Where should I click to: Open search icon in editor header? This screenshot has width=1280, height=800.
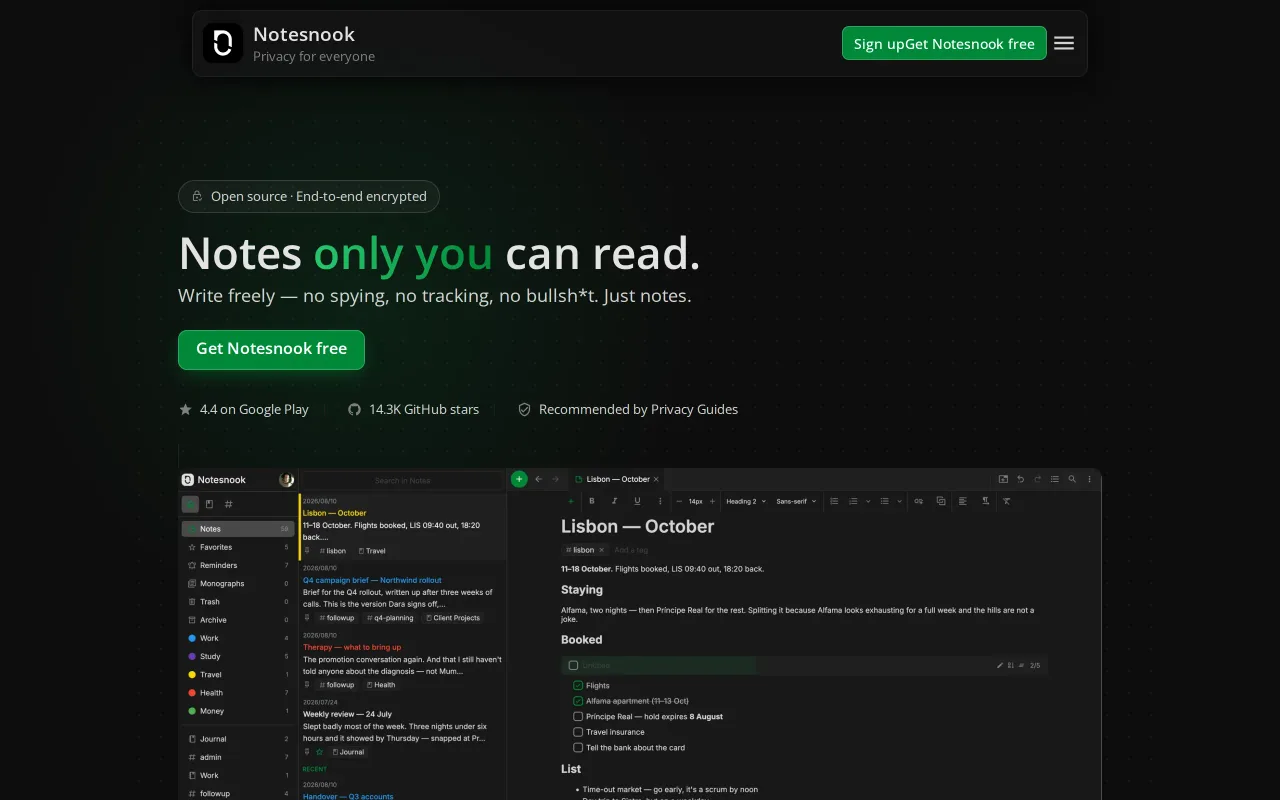(x=1072, y=479)
